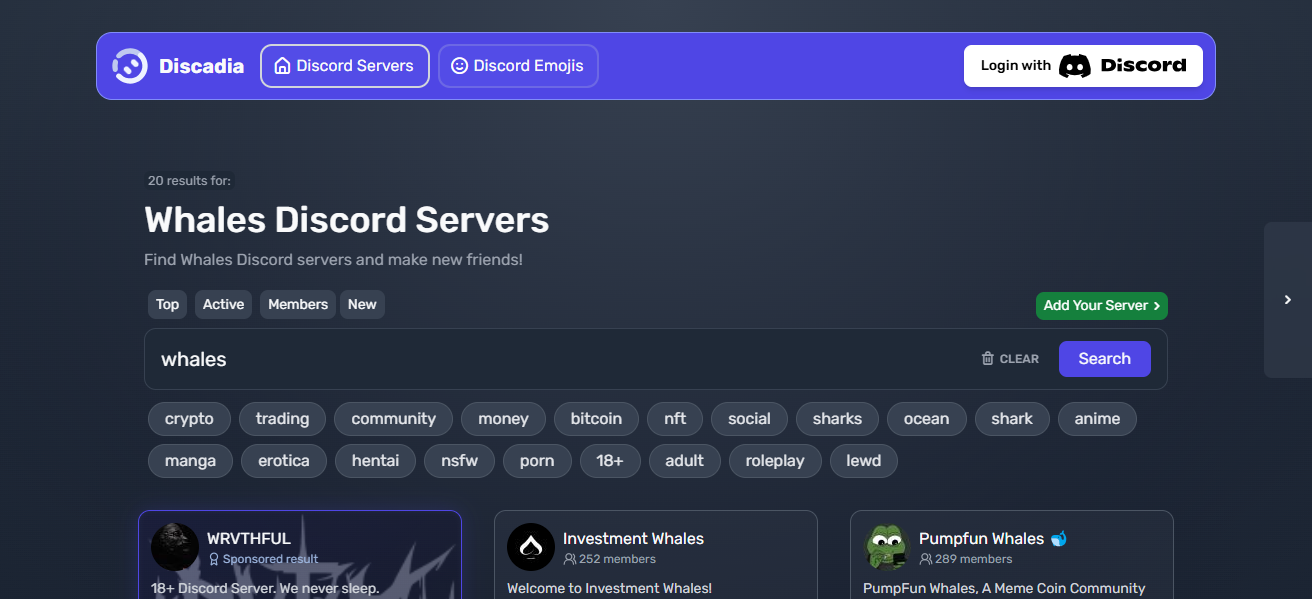Select the crypto tag
Viewport: 1312px width, 599px height.
click(189, 419)
